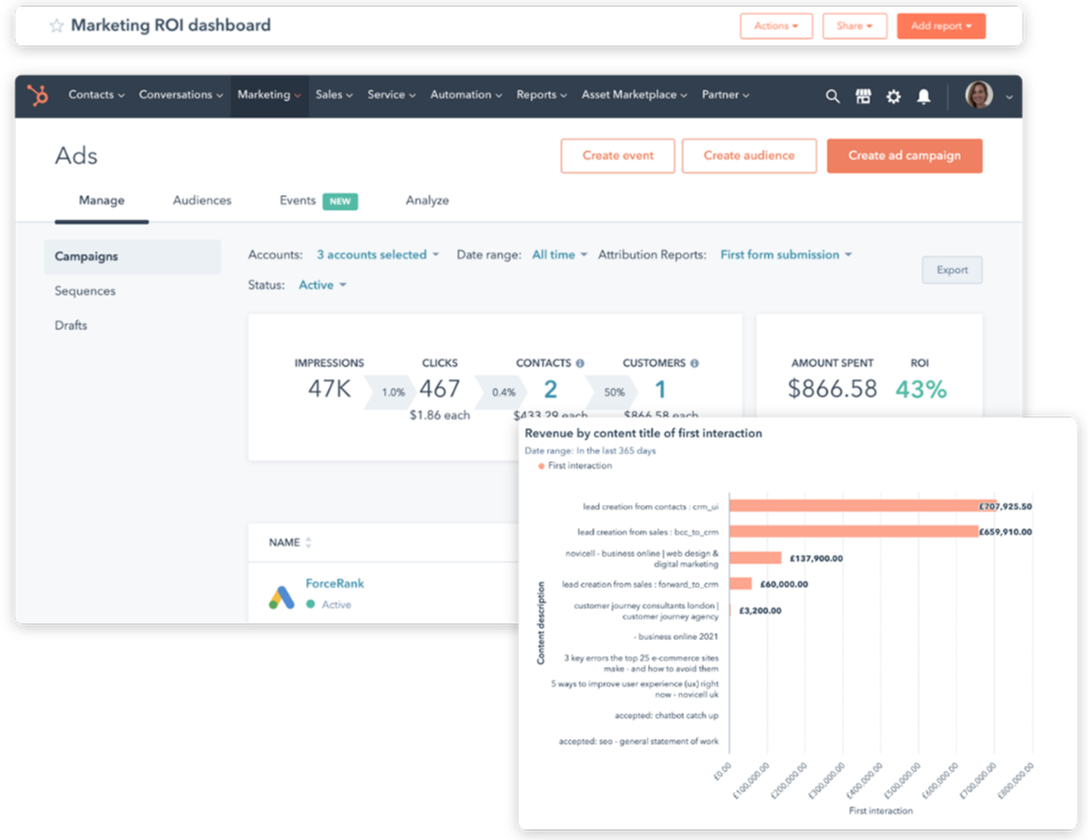1088x840 pixels.
Task: Open the Contacts navigation menu
Action: point(96,95)
